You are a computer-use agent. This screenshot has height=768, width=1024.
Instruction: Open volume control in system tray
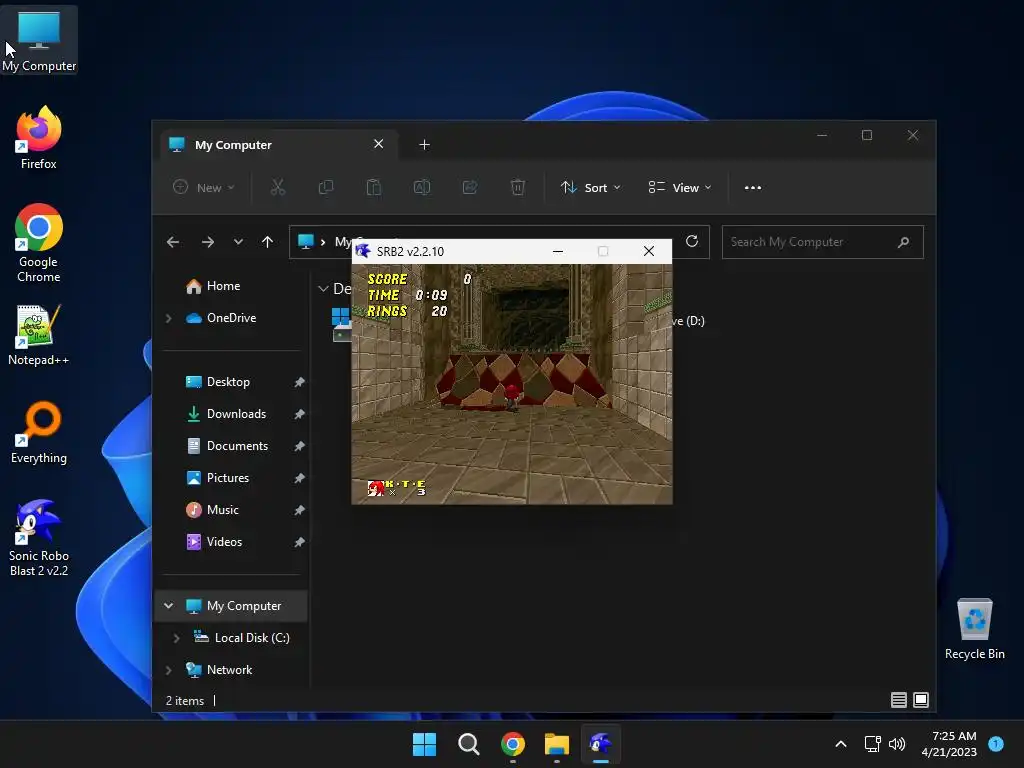[x=897, y=744]
